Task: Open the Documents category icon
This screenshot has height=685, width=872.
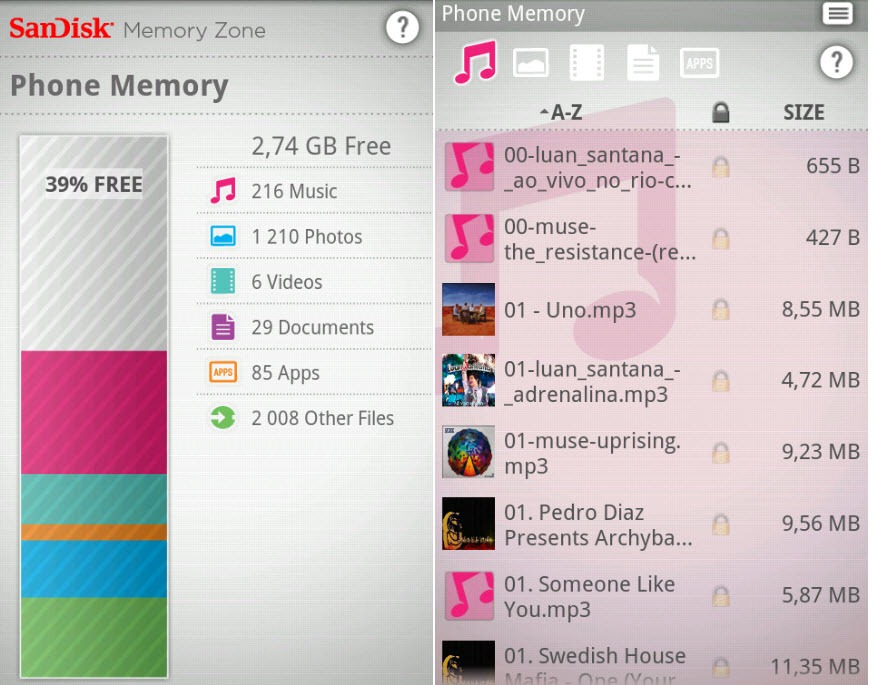Action: click(643, 63)
